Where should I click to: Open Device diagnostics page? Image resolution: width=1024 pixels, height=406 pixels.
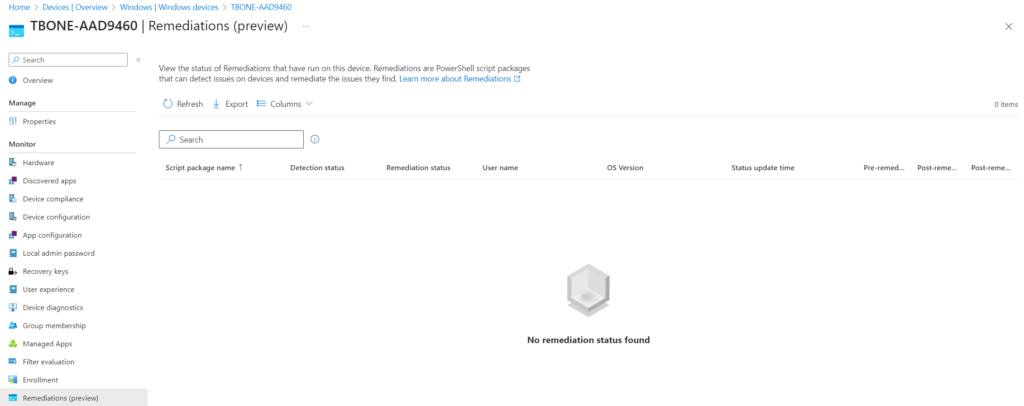[x=53, y=307]
